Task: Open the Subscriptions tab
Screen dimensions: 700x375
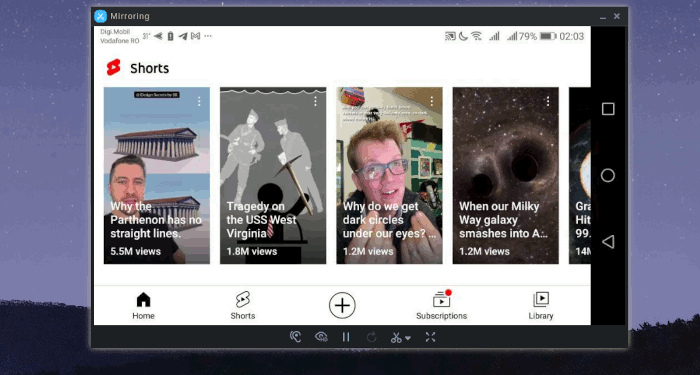Action: [441, 306]
